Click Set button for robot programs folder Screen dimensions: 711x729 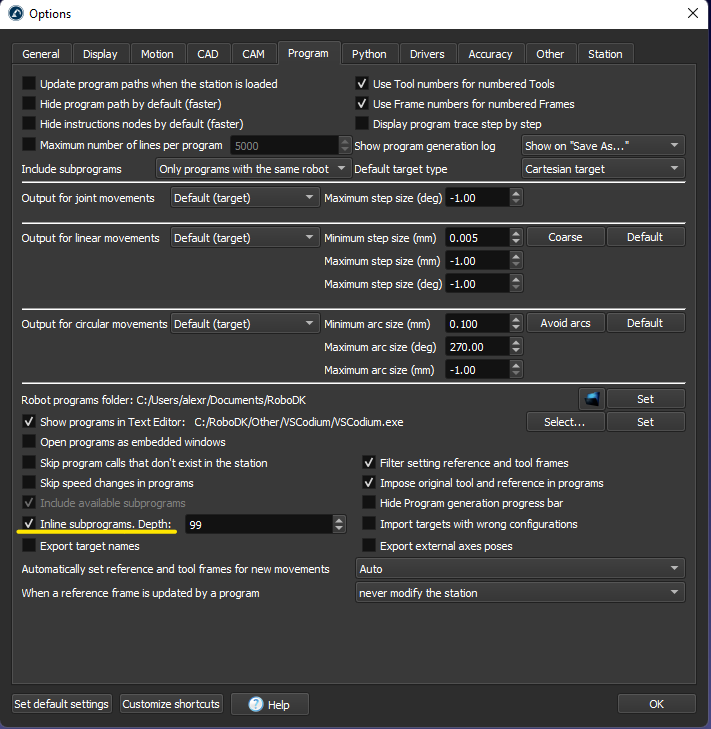click(645, 399)
